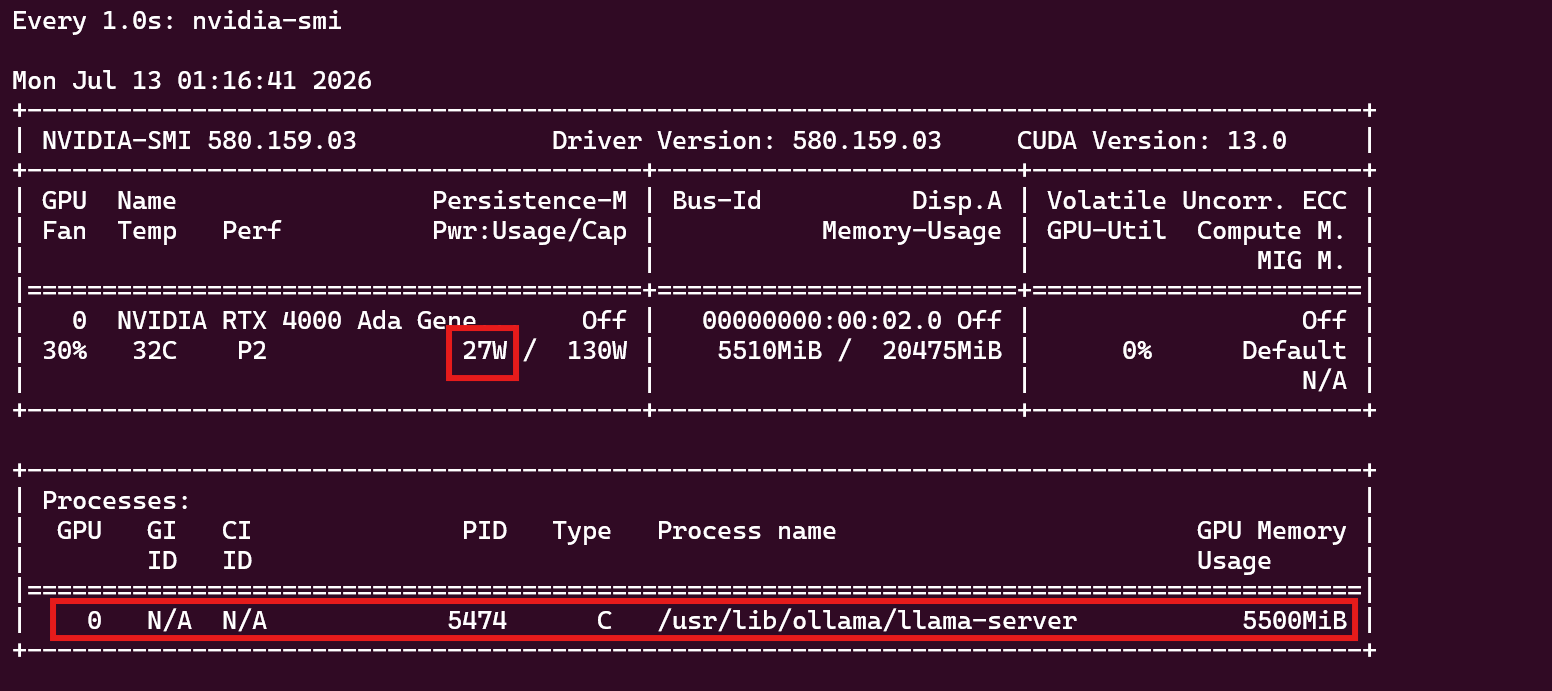1552x691 pixels.
Task: Click the 'Persistence-M' column header
Action: (529, 201)
